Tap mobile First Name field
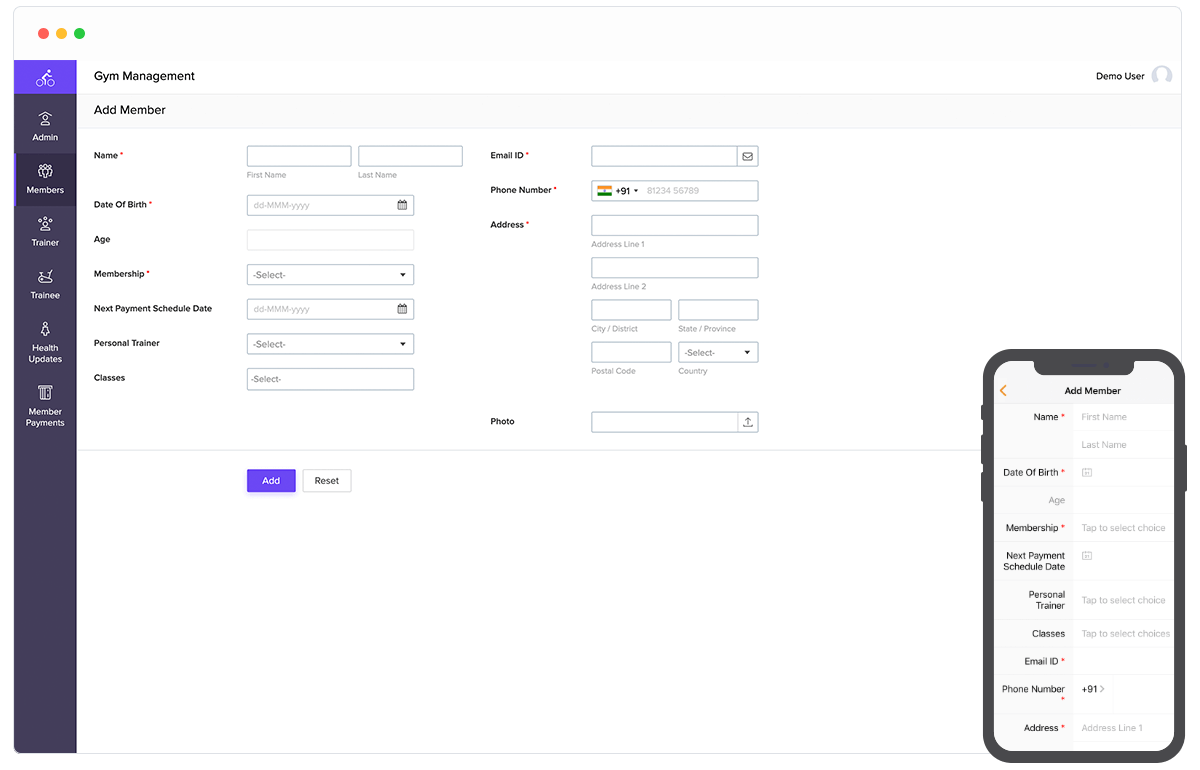Image resolution: width=1200 pixels, height=770 pixels. coord(1123,417)
